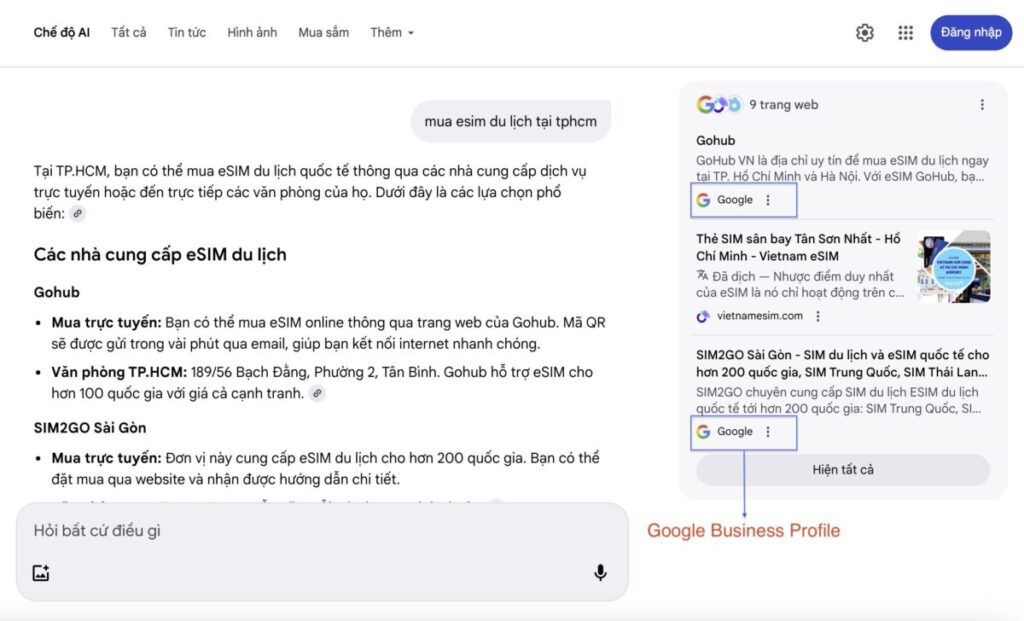This screenshot has height=621, width=1024.
Task: Click the vietnamesim.com site favicon
Action: click(703, 317)
